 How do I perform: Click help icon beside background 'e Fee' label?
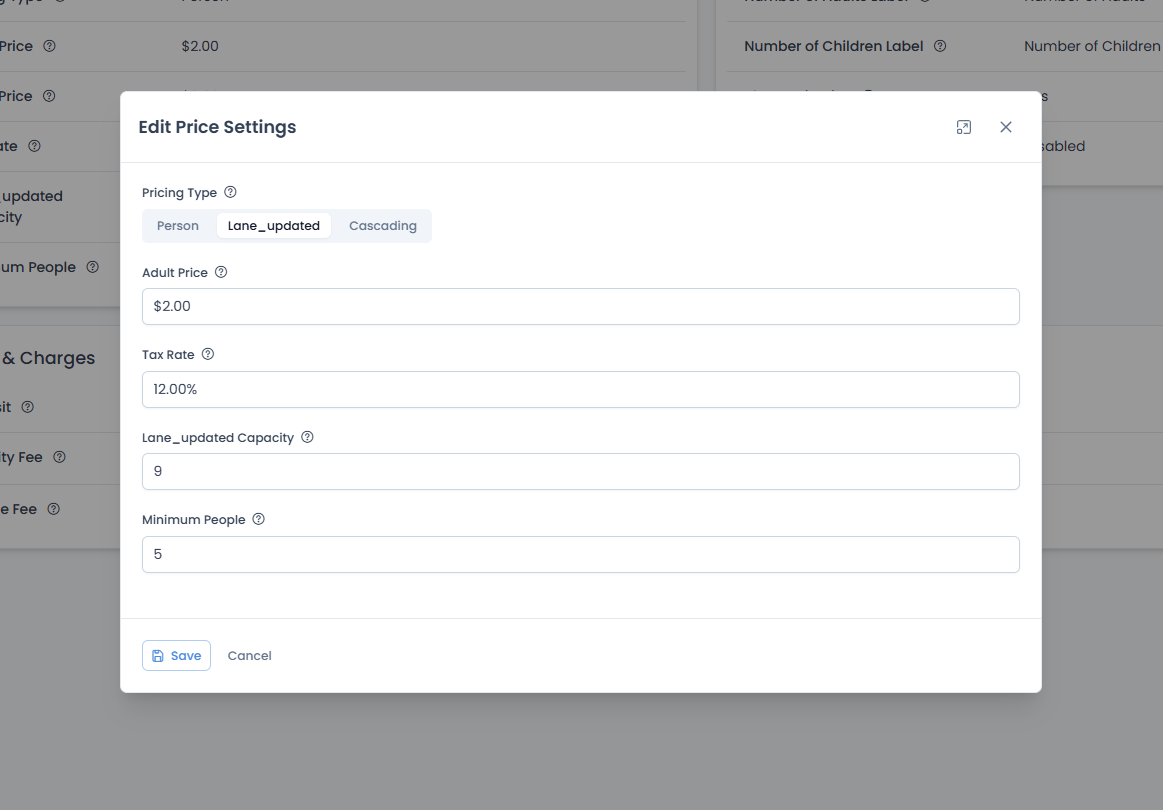tap(53, 509)
